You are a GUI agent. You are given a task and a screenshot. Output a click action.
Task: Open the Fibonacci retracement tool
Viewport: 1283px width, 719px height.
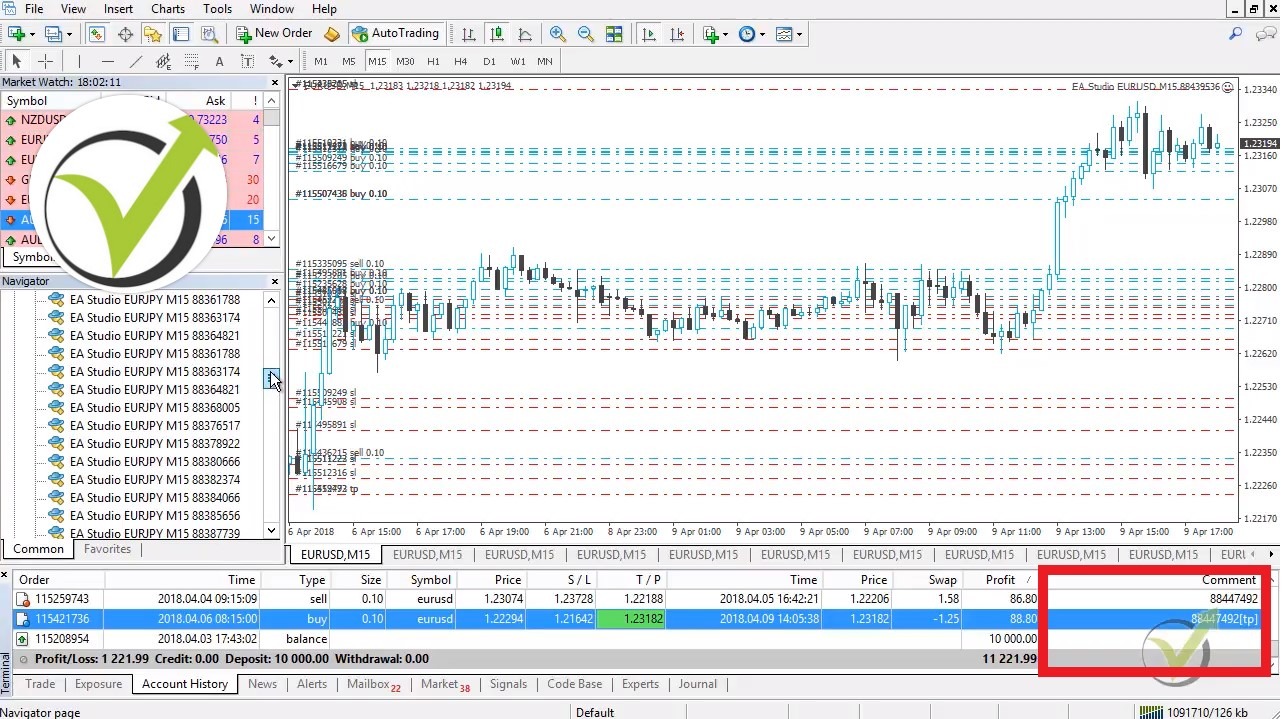190,61
